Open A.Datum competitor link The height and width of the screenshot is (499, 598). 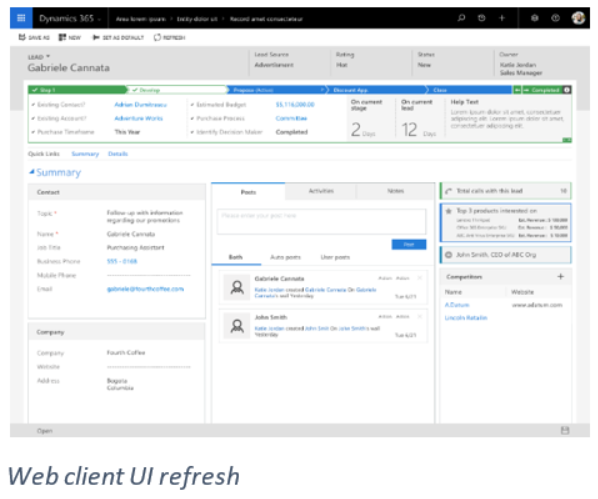coord(457,305)
